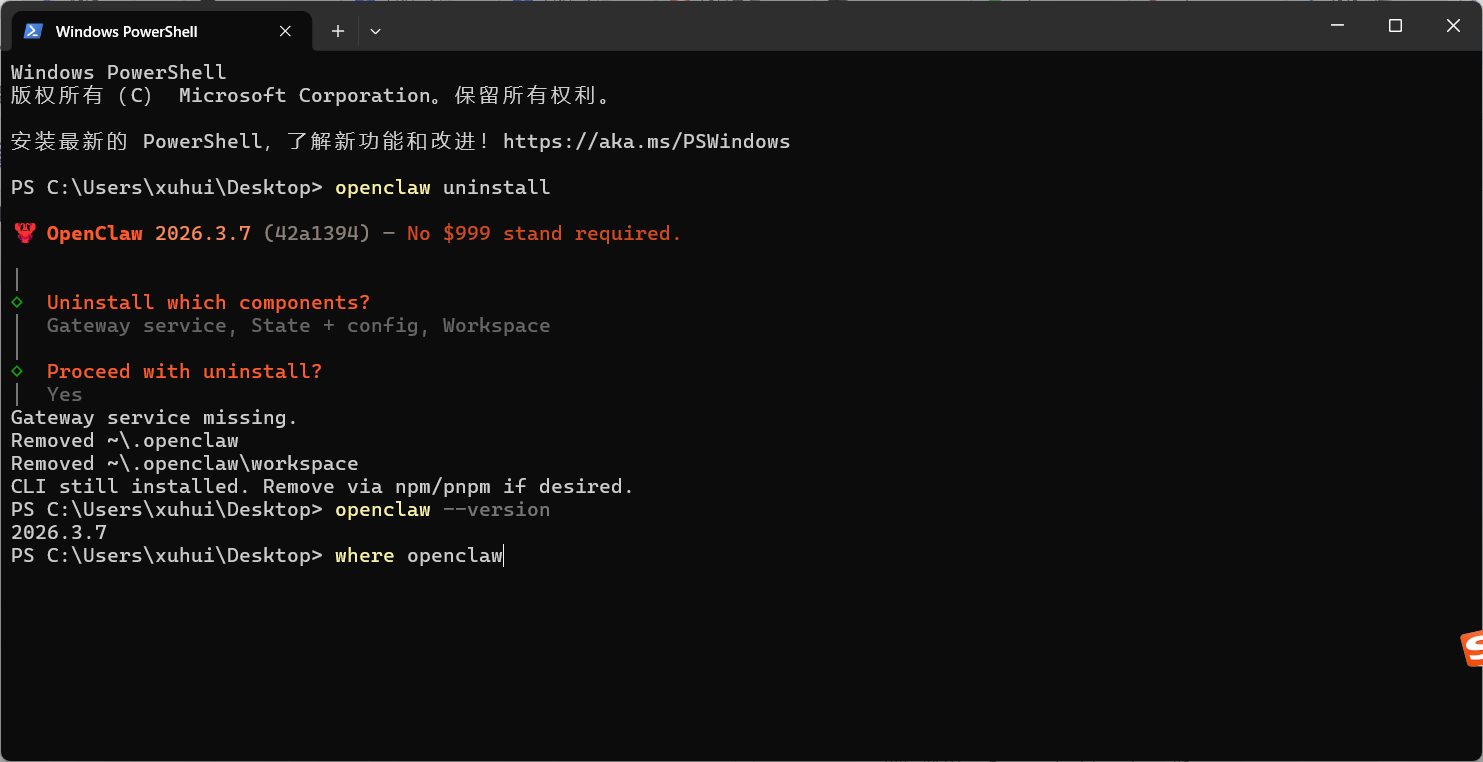Open a new terminal tab with the plus icon
This screenshot has height=762, width=1483.
coord(337,31)
